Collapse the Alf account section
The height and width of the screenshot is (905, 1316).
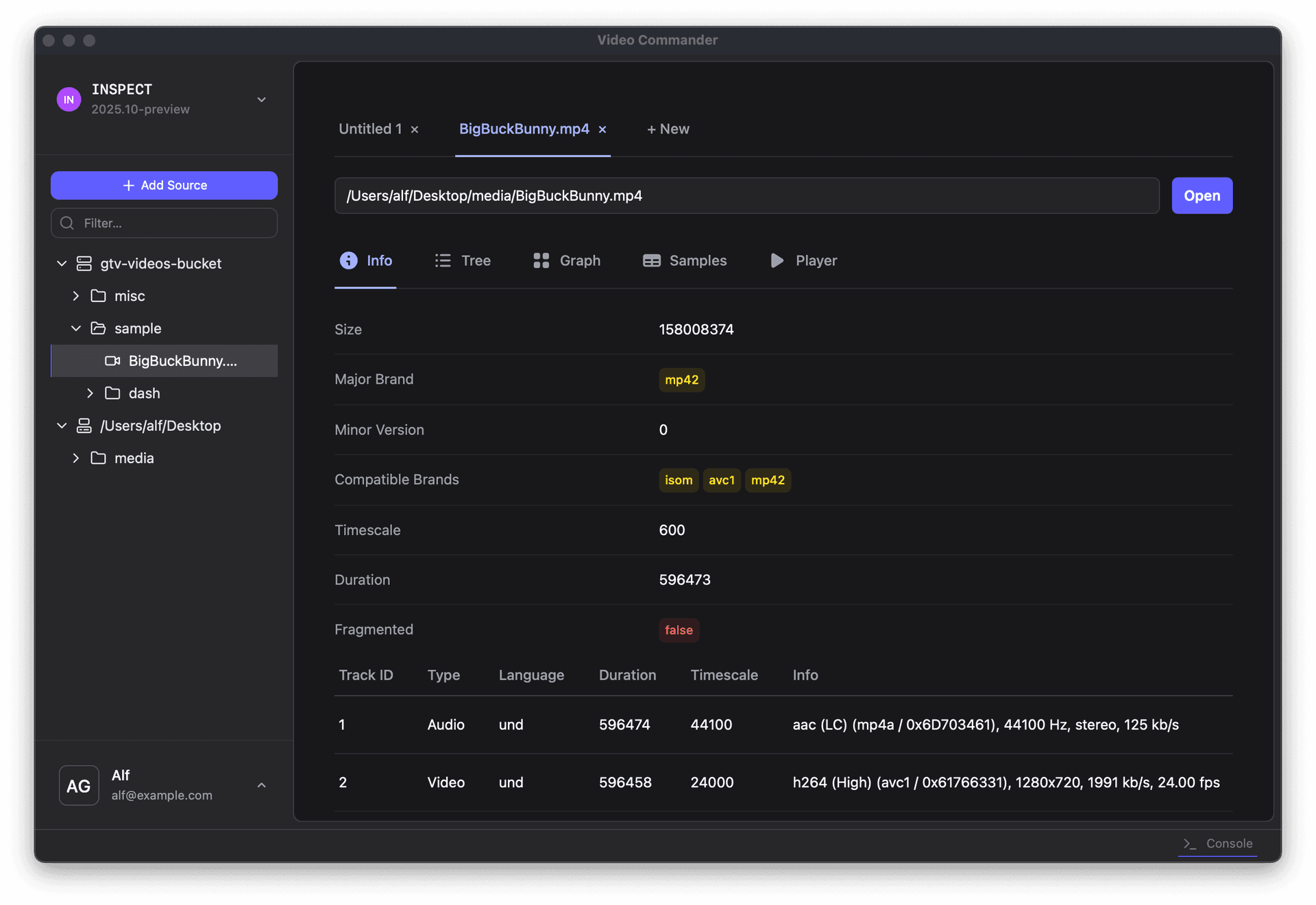point(261,784)
